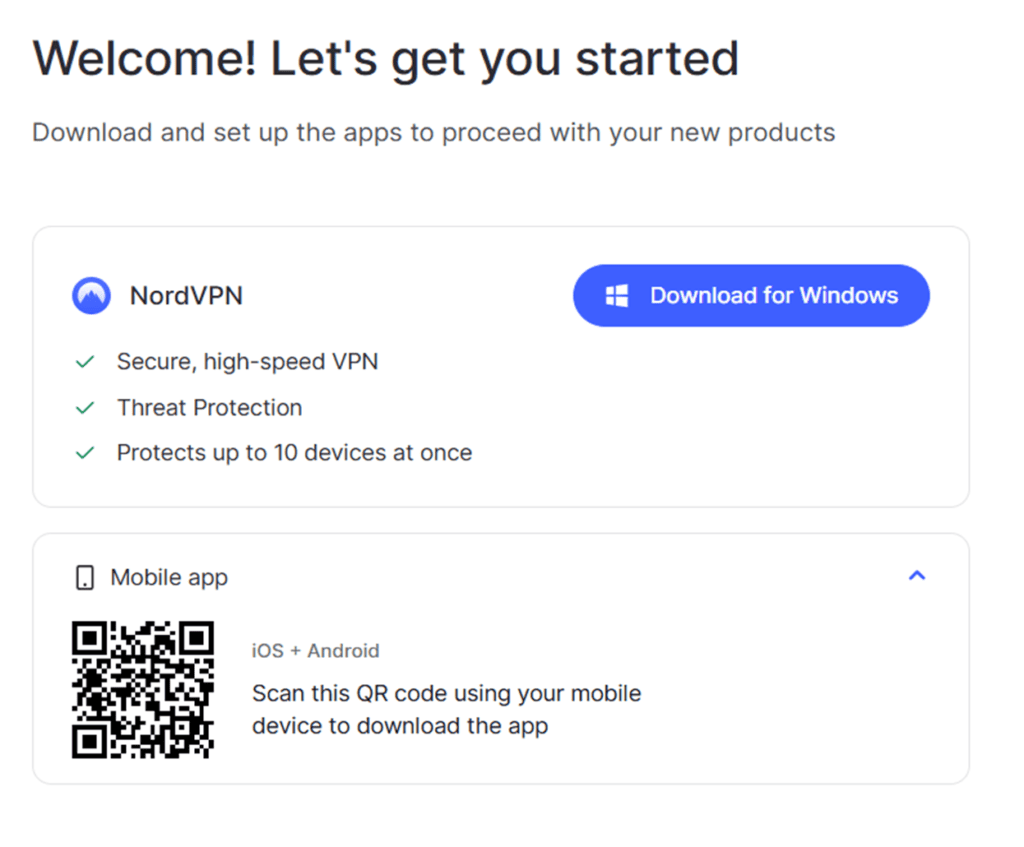Click the checkmark beside Threat Protection

pos(85,408)
